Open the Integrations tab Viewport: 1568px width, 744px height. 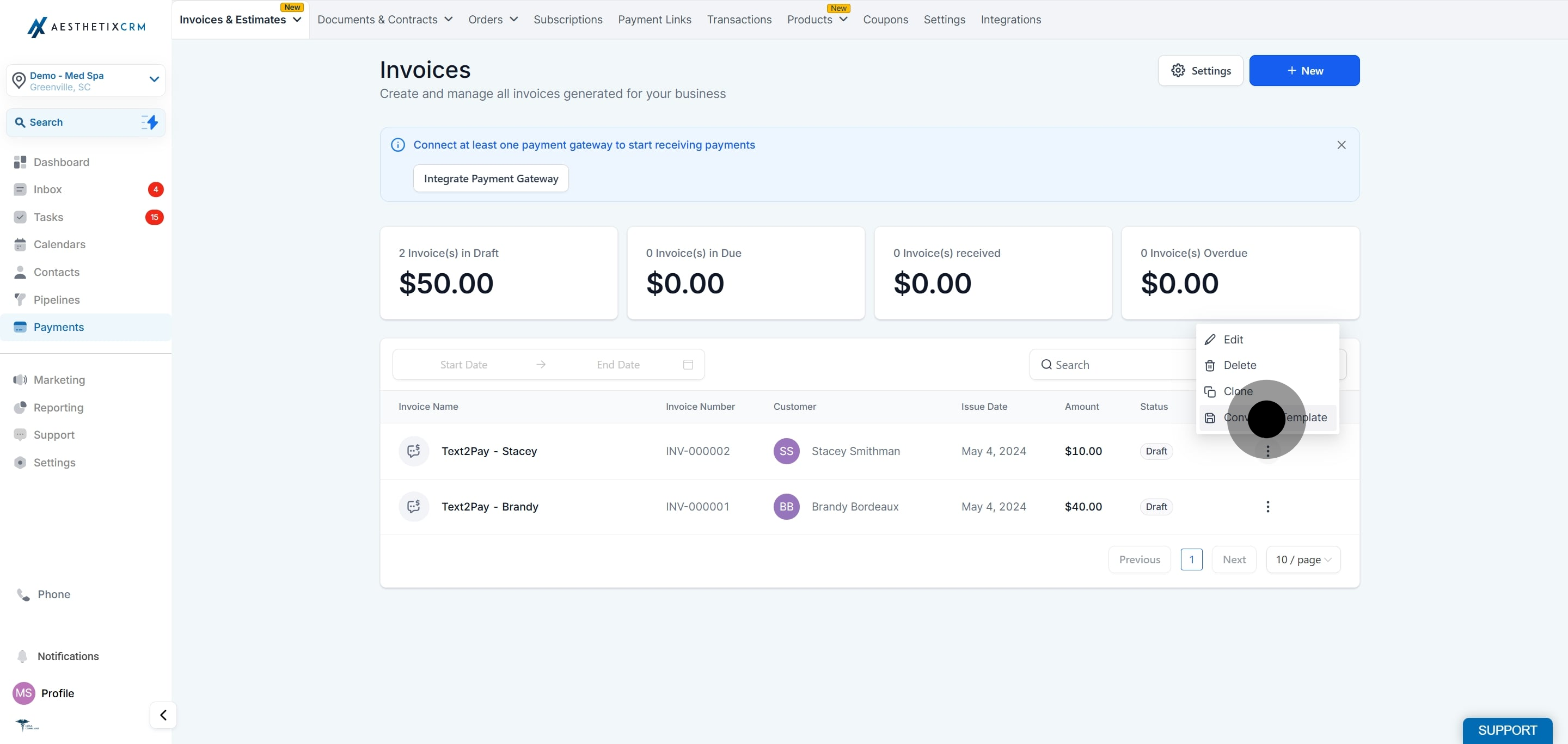[1010, 20]
